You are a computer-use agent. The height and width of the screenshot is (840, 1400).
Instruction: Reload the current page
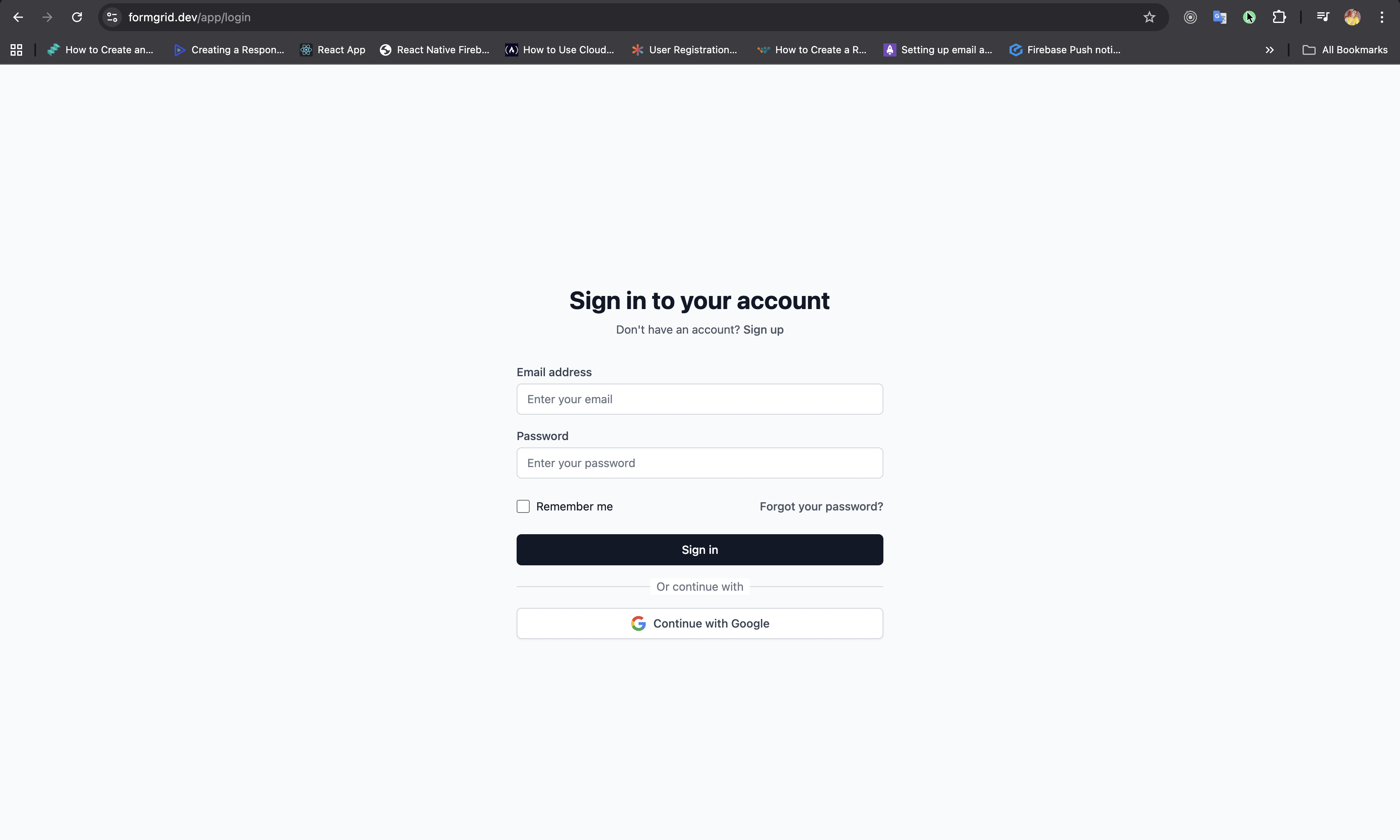coord(77,18)
